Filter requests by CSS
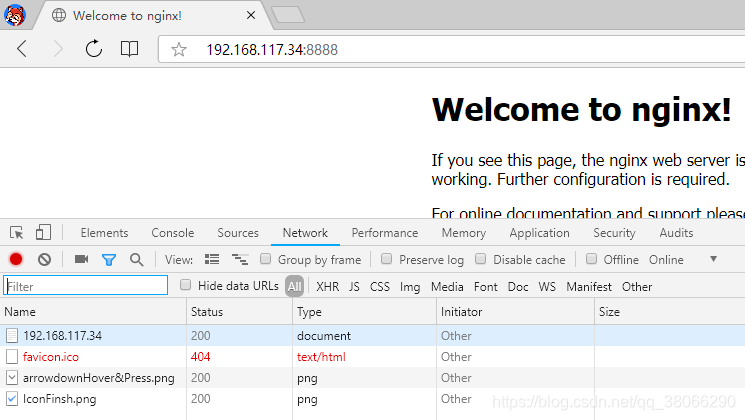745x420 pixels. 380,286
